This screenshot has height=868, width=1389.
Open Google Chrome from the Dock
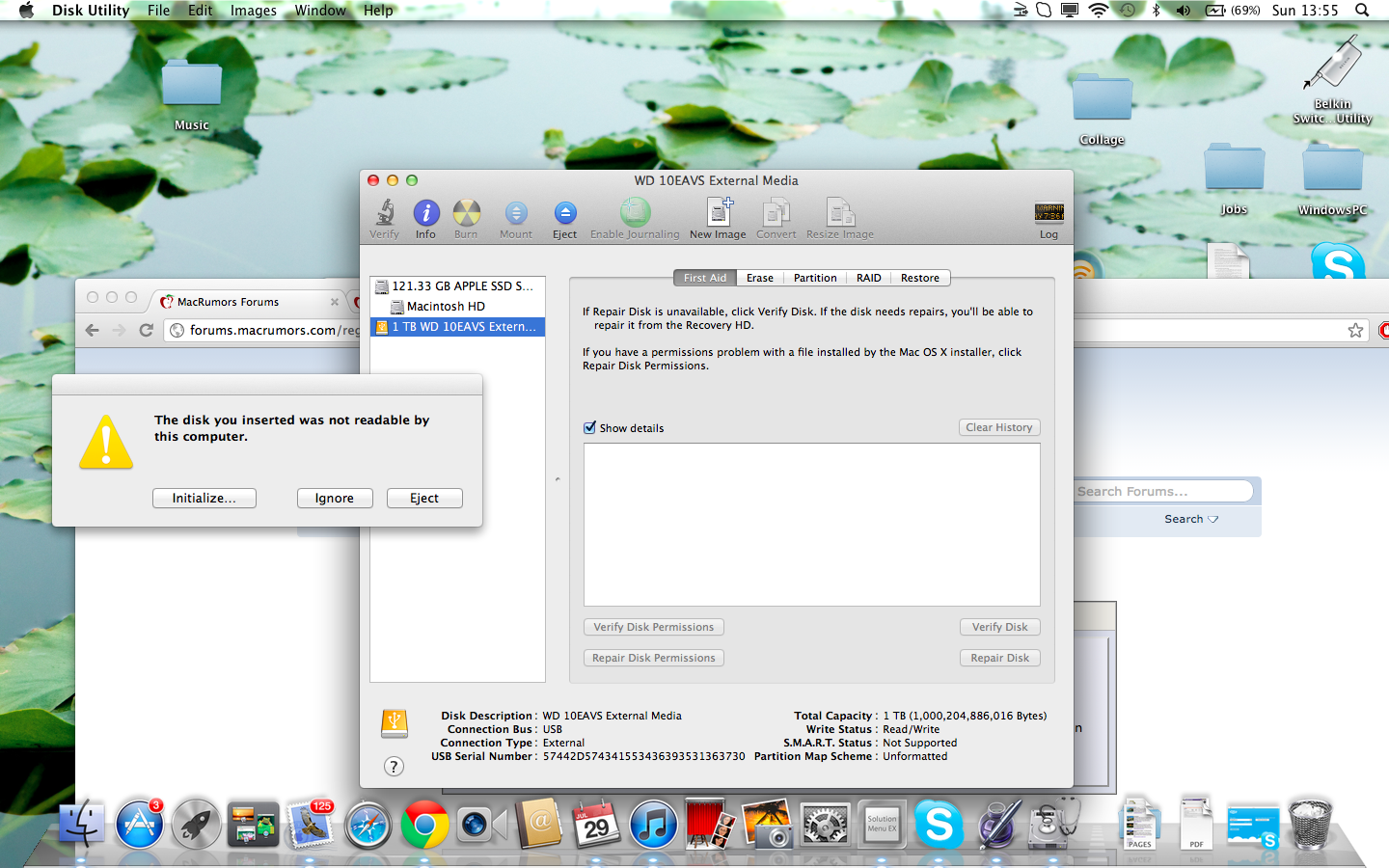click(x=424, y=826)
